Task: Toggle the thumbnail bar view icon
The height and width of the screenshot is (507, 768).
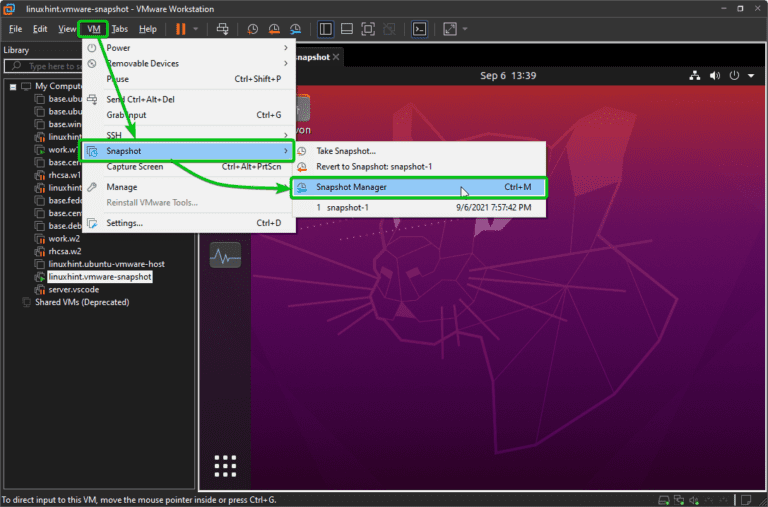Action: tap(347, 29)
